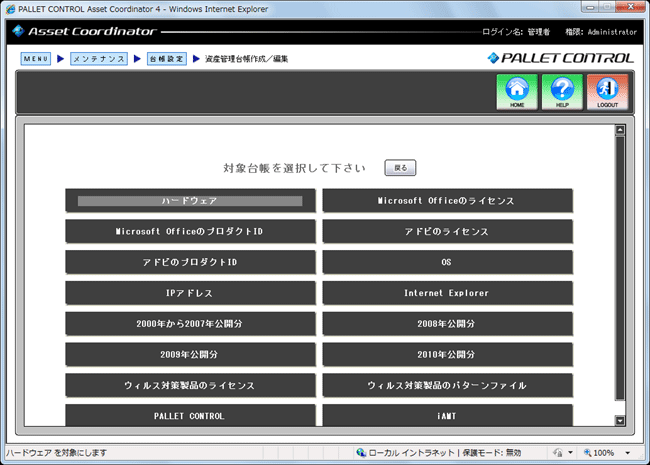
Task: Select the Internet Explorer ledger
Action: (x=448, y=293)
